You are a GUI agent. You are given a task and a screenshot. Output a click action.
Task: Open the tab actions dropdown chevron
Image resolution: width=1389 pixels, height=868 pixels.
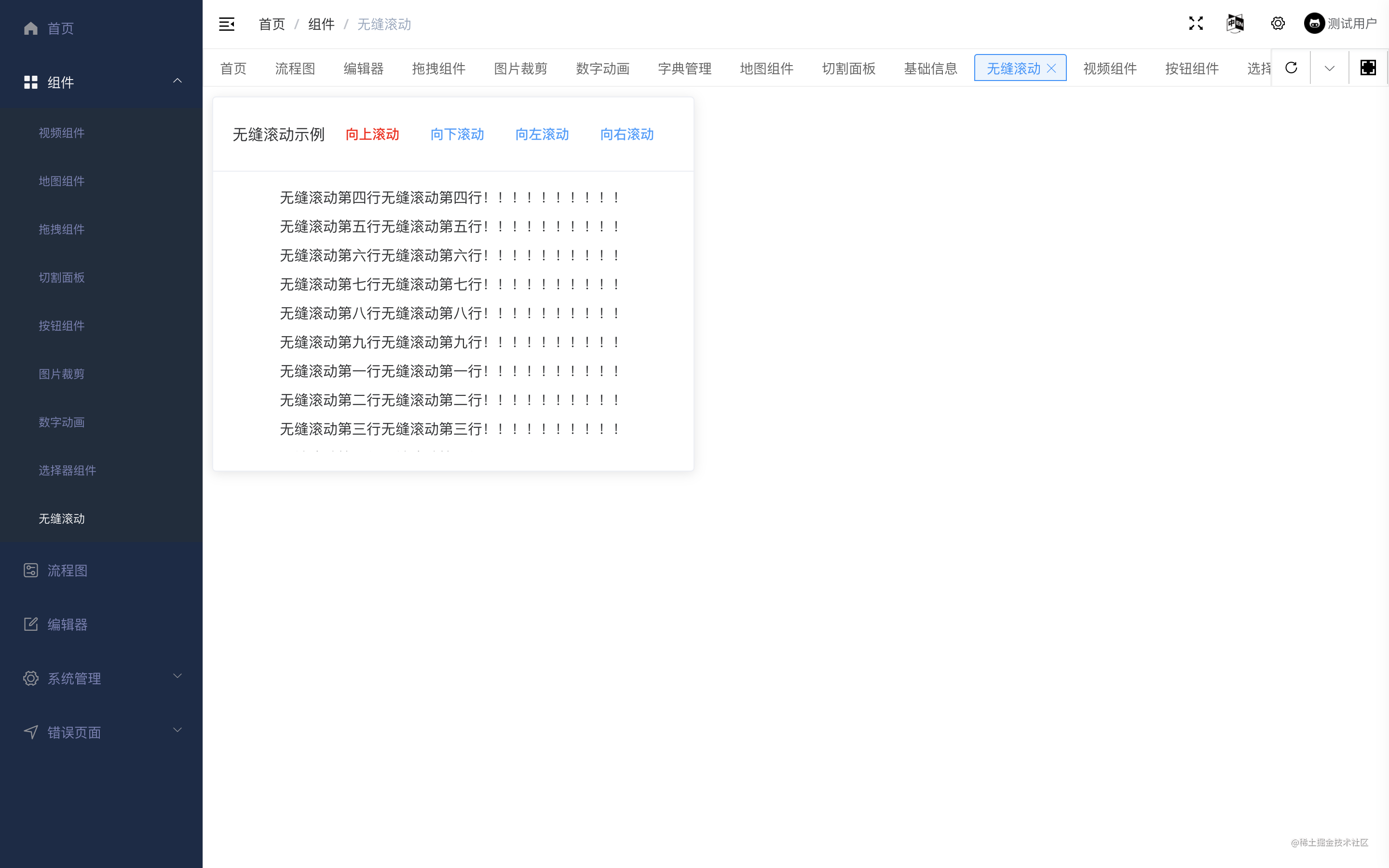click(1329, 68)
